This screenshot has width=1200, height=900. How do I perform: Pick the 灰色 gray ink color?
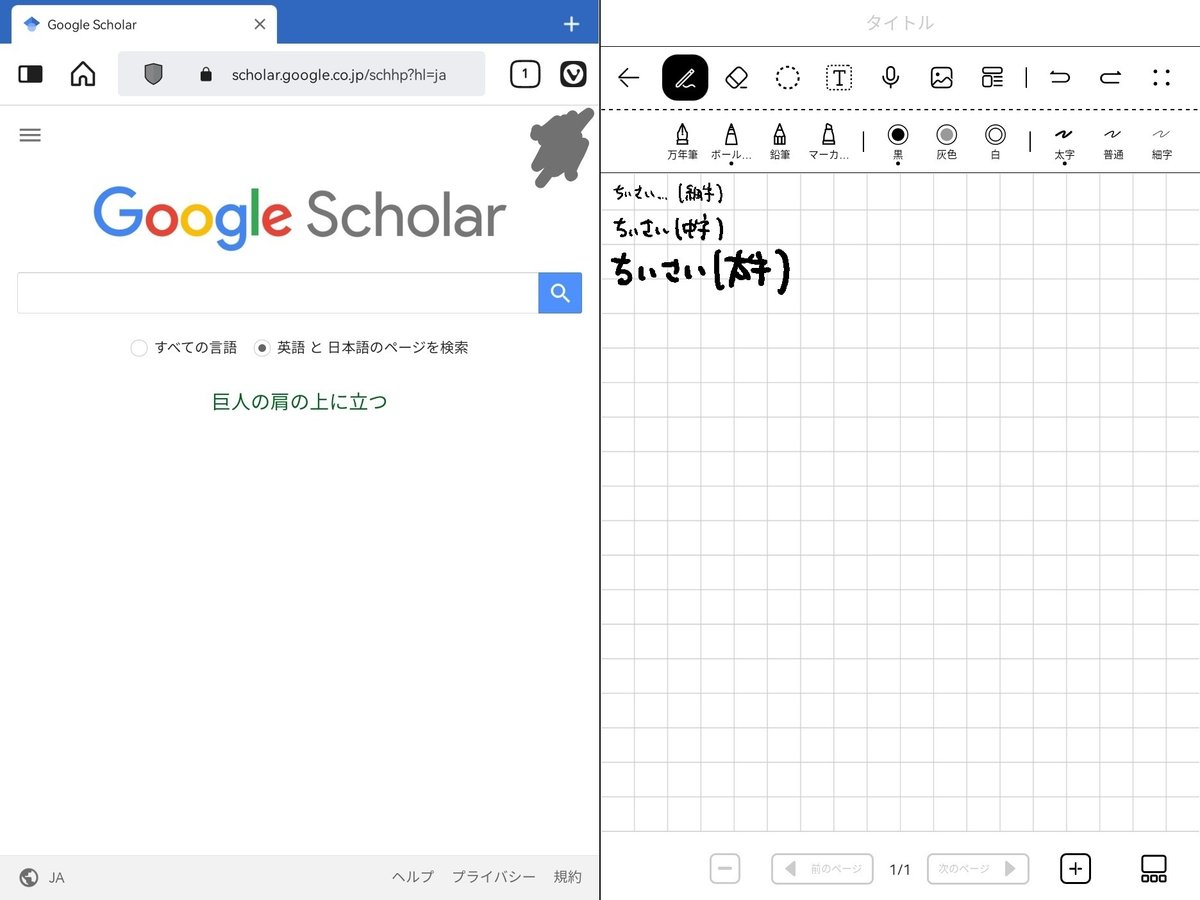coord(946,141)
